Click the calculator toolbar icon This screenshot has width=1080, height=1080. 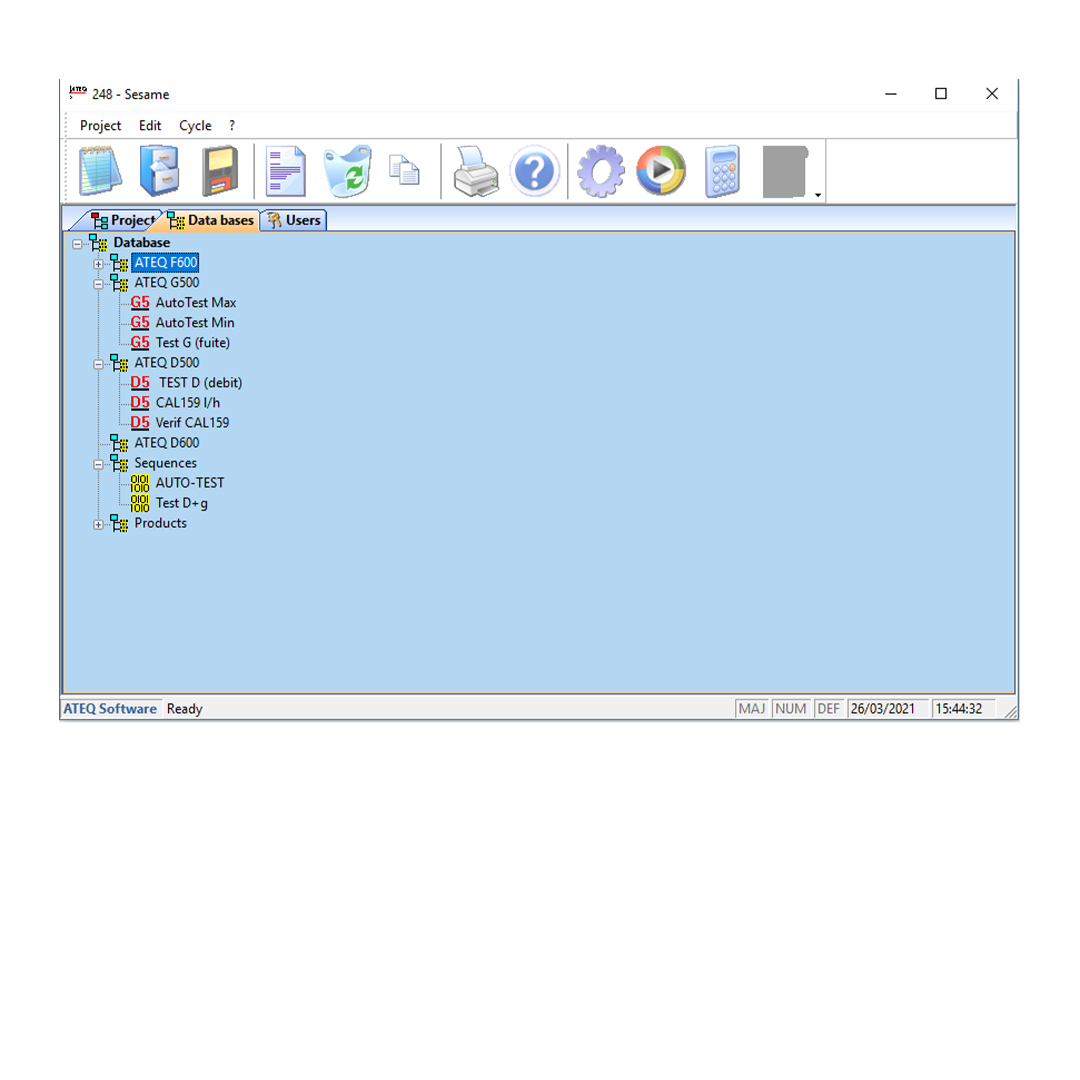[x=722, y=171]
